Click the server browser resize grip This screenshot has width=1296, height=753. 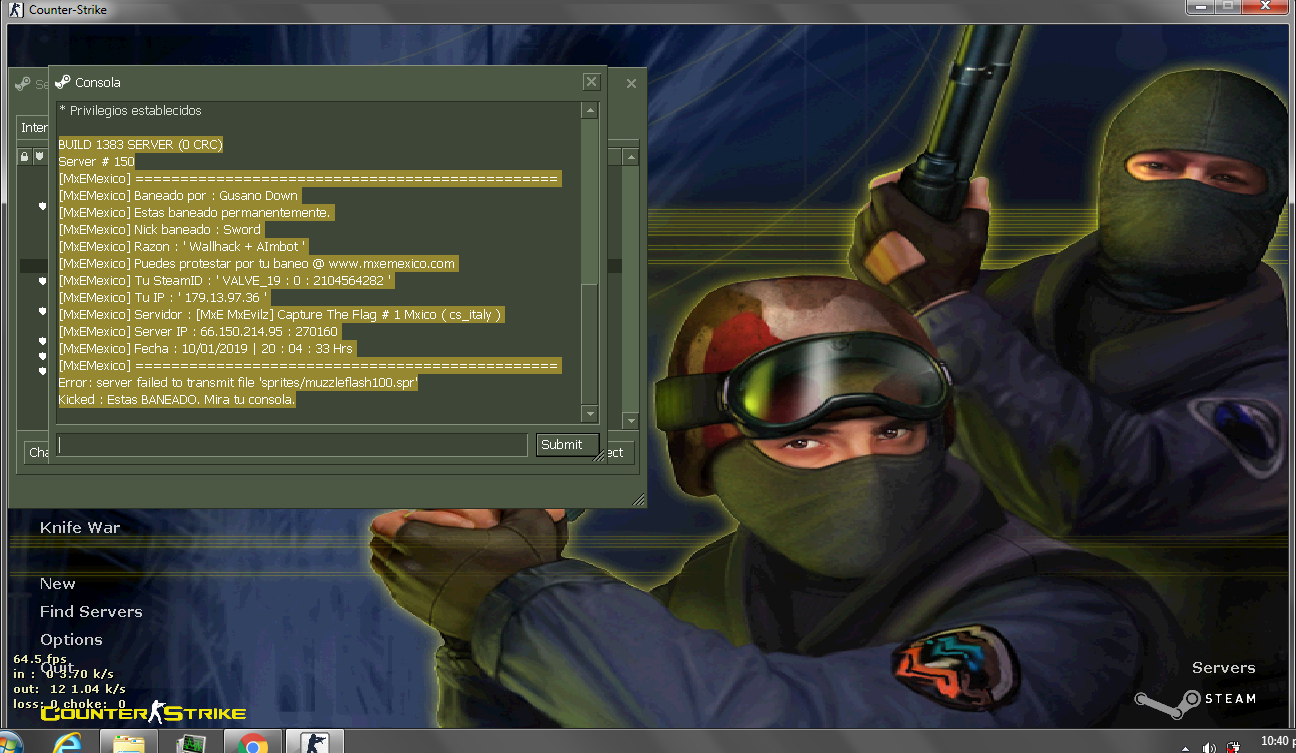point(638,499)
